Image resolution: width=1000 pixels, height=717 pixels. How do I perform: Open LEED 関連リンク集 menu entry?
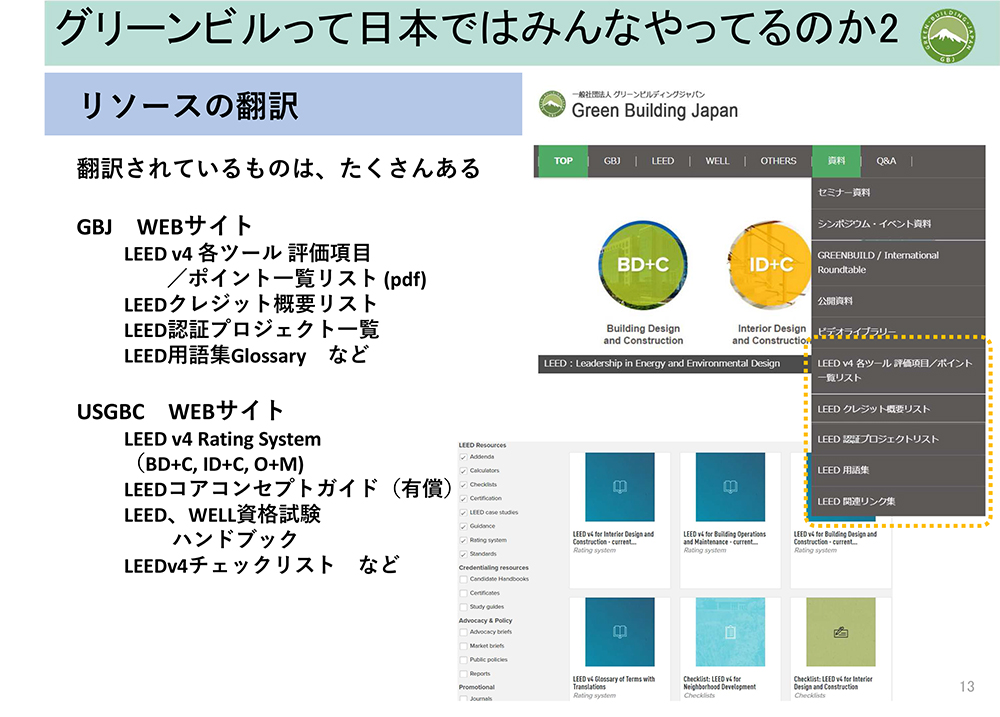pyautogui.click(x=898, y=502)
